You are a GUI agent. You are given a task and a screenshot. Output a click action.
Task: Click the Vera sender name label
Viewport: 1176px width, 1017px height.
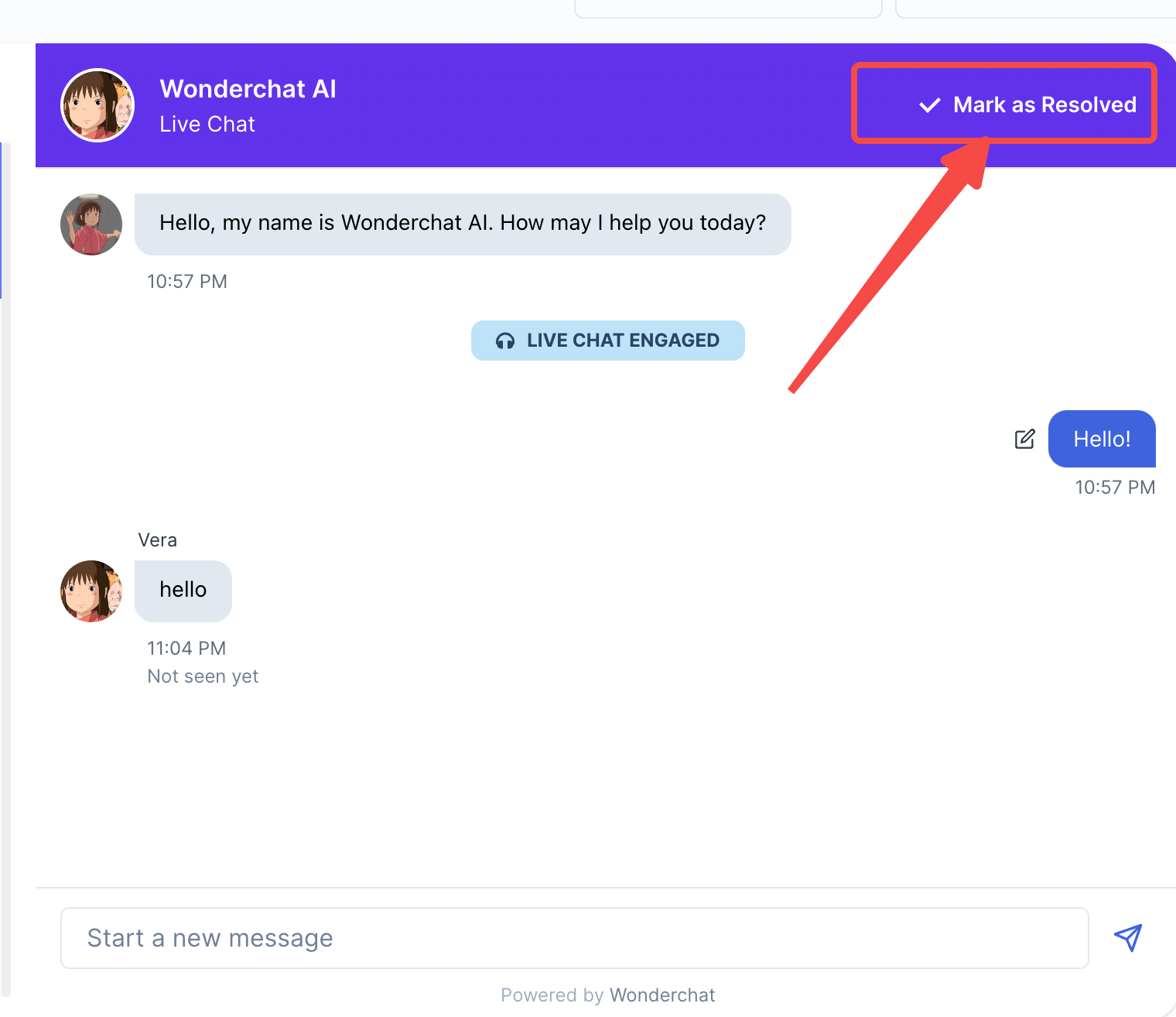[x=157, y=540]
